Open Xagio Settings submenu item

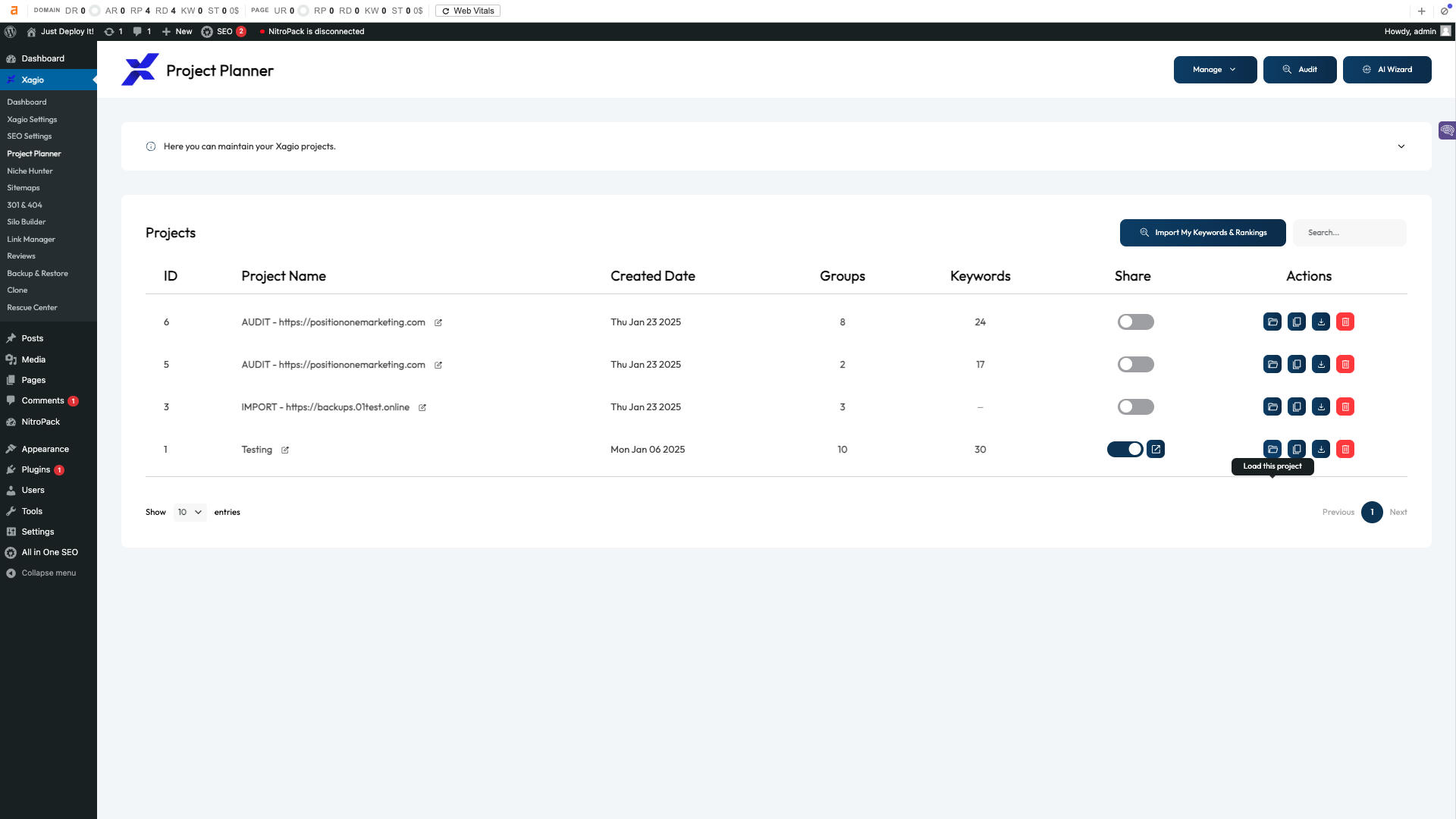(32, 120)
